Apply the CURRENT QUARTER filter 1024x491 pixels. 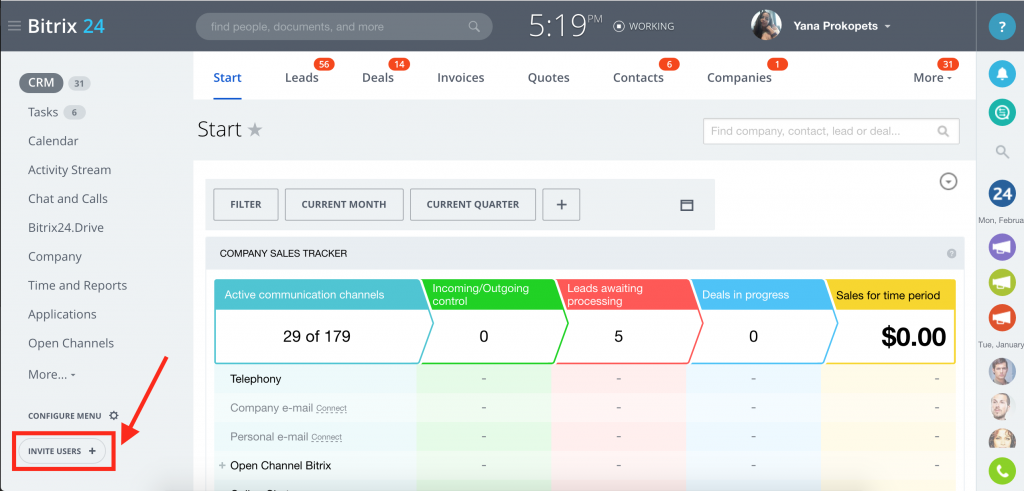tap(473, 204)
